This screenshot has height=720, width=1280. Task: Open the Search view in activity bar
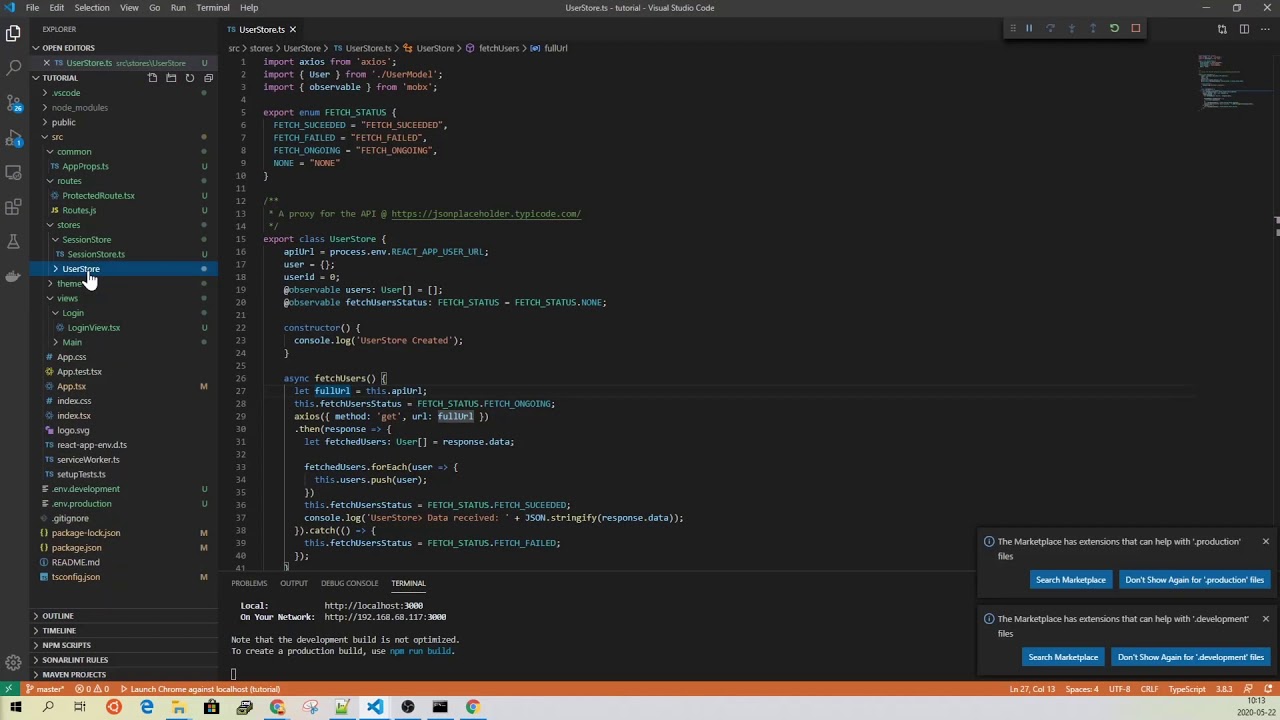point(13,67)
